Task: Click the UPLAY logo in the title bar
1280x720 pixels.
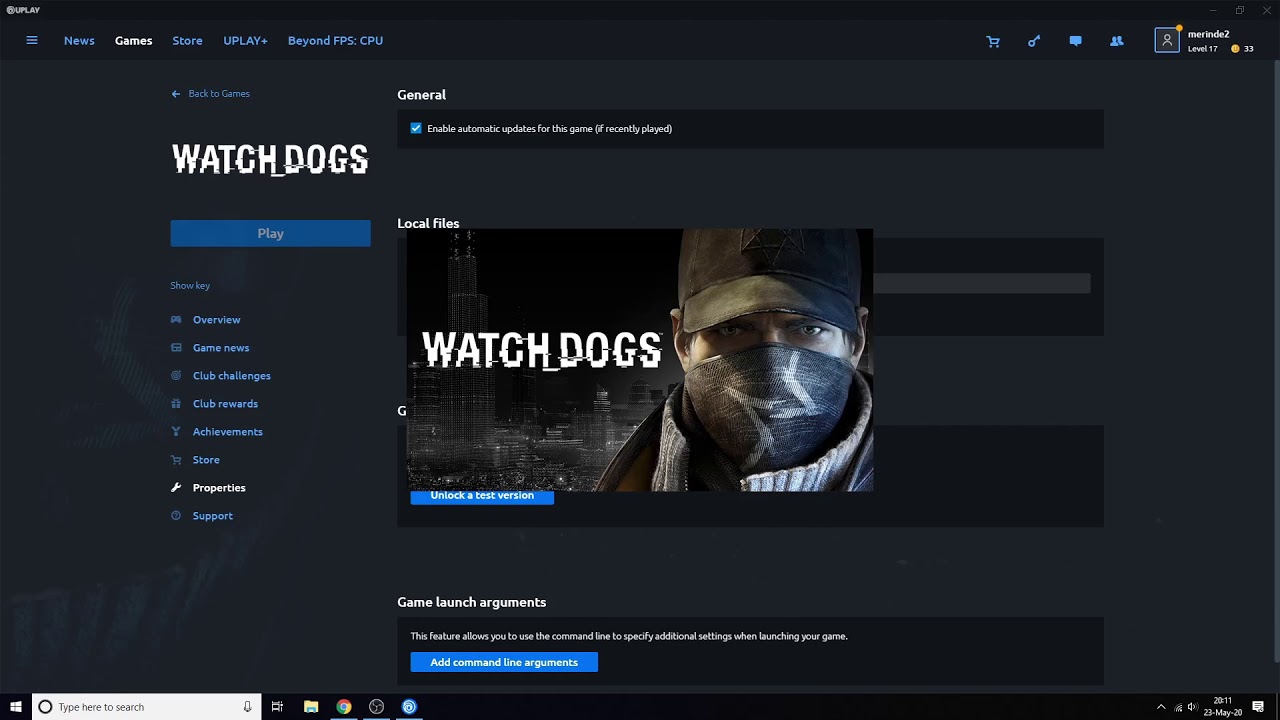Action: point(22,10)
